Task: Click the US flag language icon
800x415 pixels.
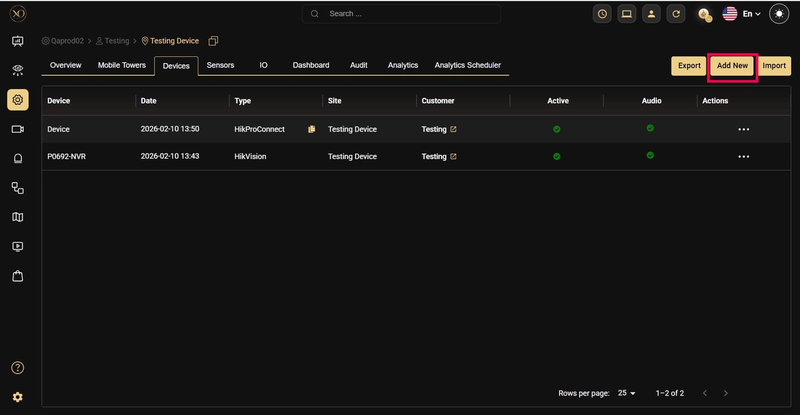Action: coord(730,14)
